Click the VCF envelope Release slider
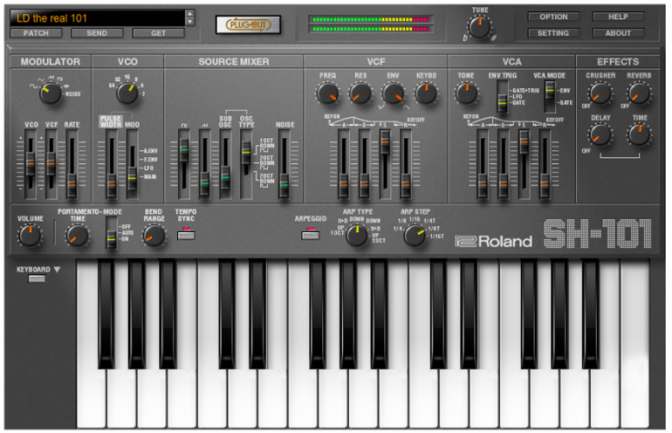 405,164
